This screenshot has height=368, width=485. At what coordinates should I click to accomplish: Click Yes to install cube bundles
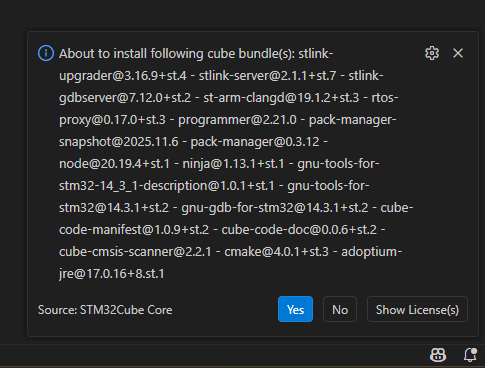pos(295,309)
